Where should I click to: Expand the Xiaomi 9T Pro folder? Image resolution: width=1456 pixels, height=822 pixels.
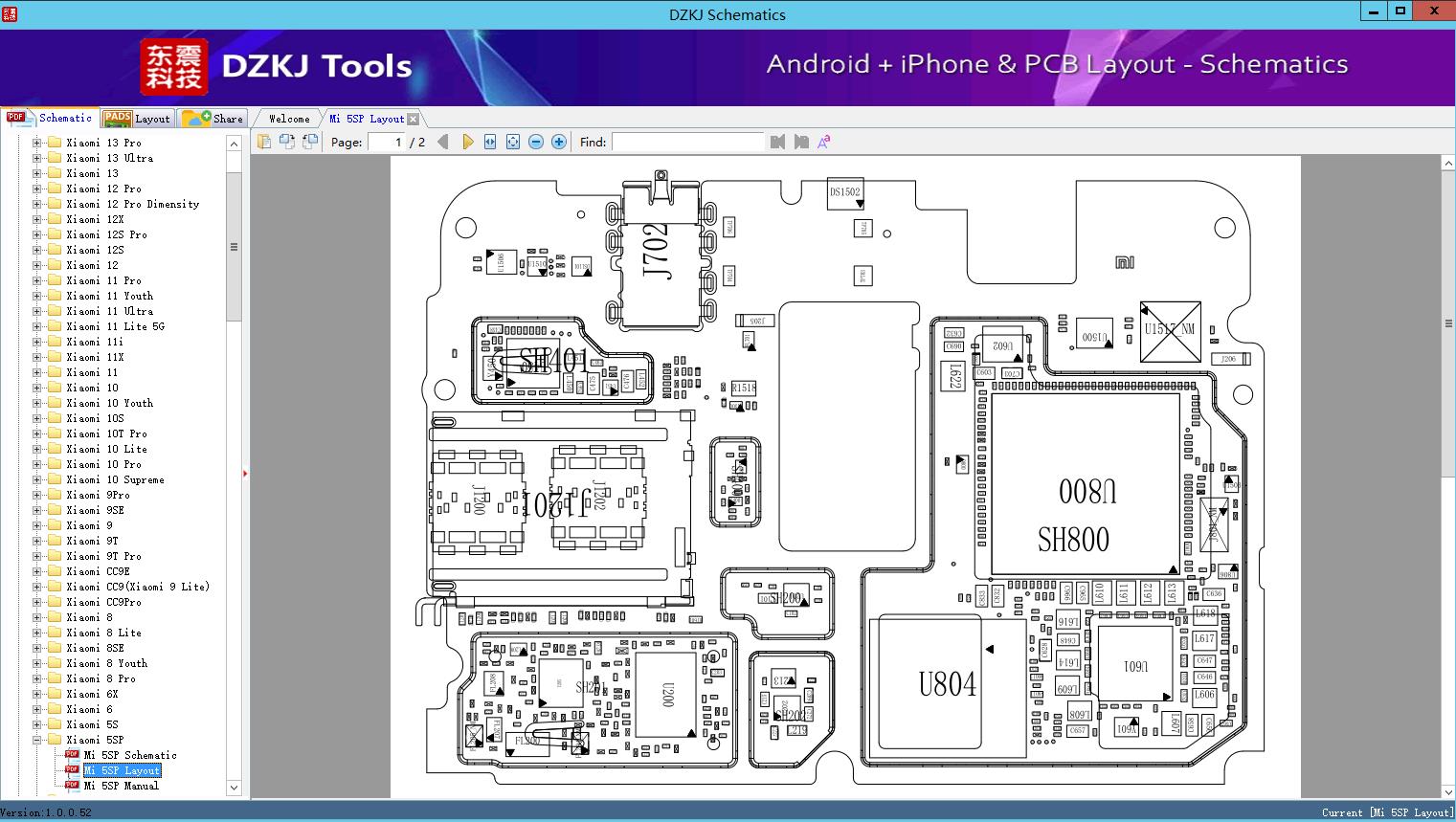pyautogui.click(x=37, y=556)
